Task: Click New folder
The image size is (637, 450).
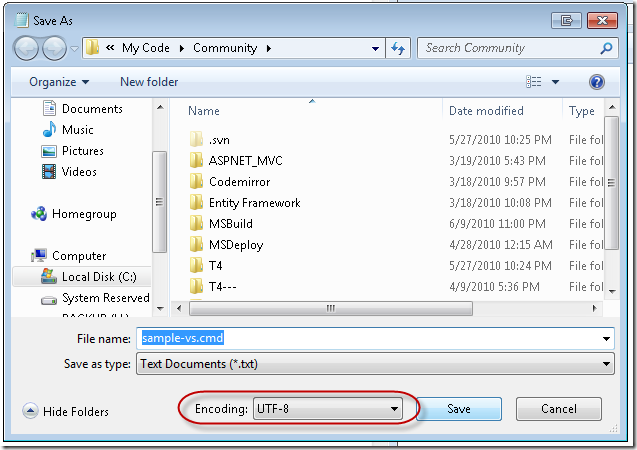Action: pyautogui.click(x=149, y=82)
